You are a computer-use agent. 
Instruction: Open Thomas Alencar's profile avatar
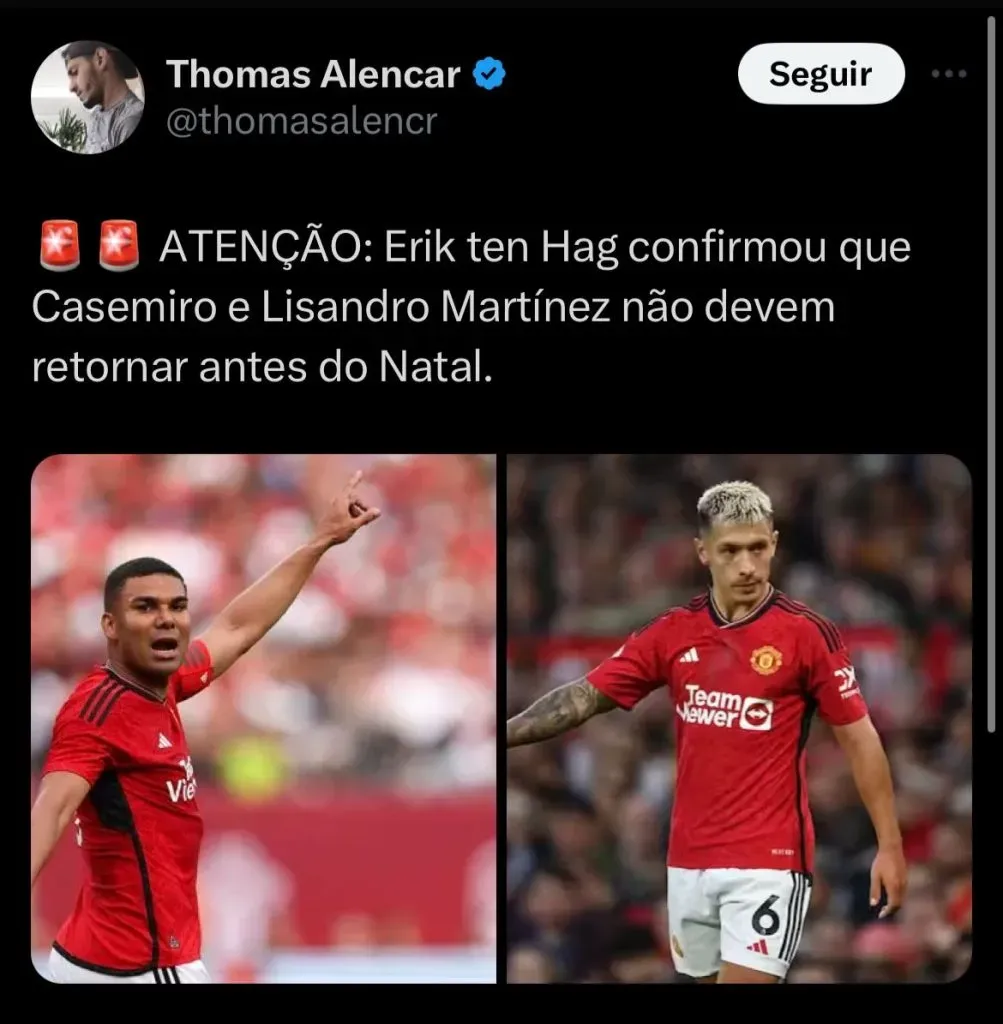(88, 97)
